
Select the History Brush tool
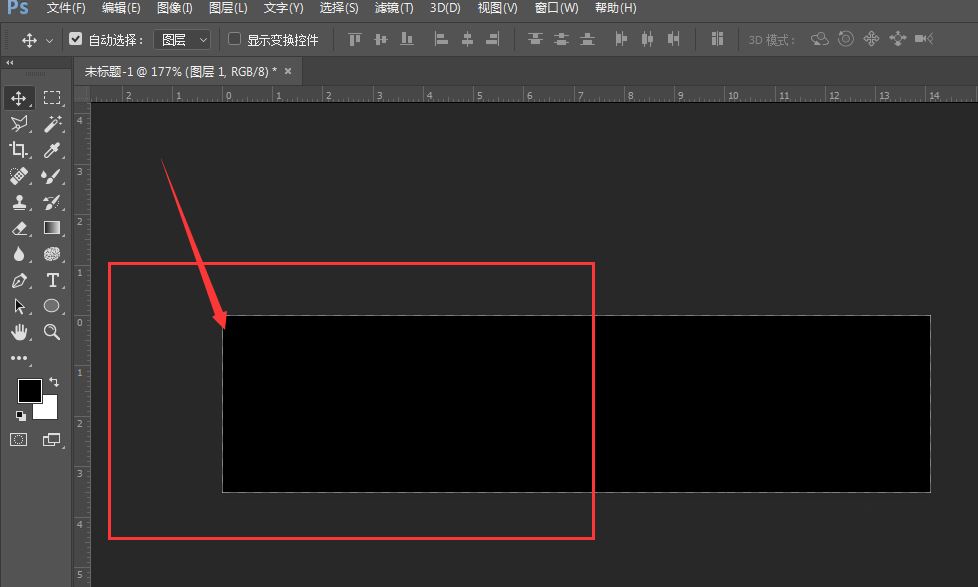click(x=52, y=202)
